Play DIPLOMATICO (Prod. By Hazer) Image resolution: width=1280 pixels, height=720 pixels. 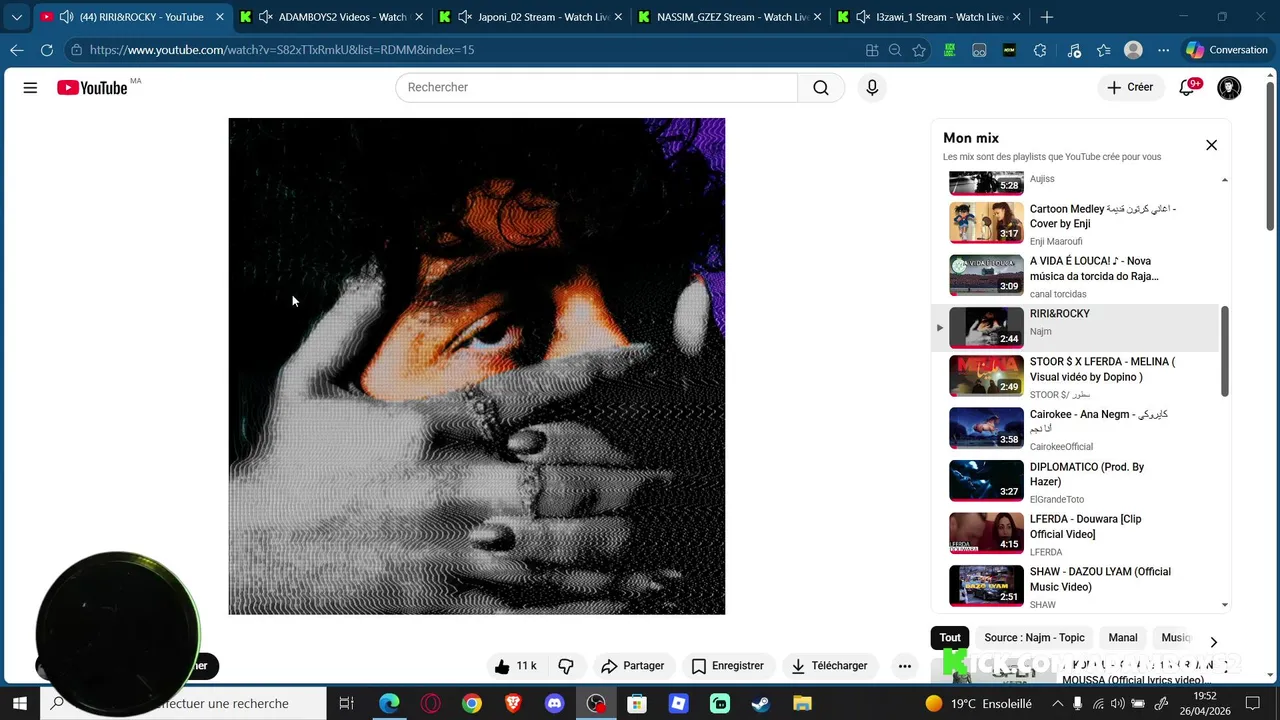1077,482
